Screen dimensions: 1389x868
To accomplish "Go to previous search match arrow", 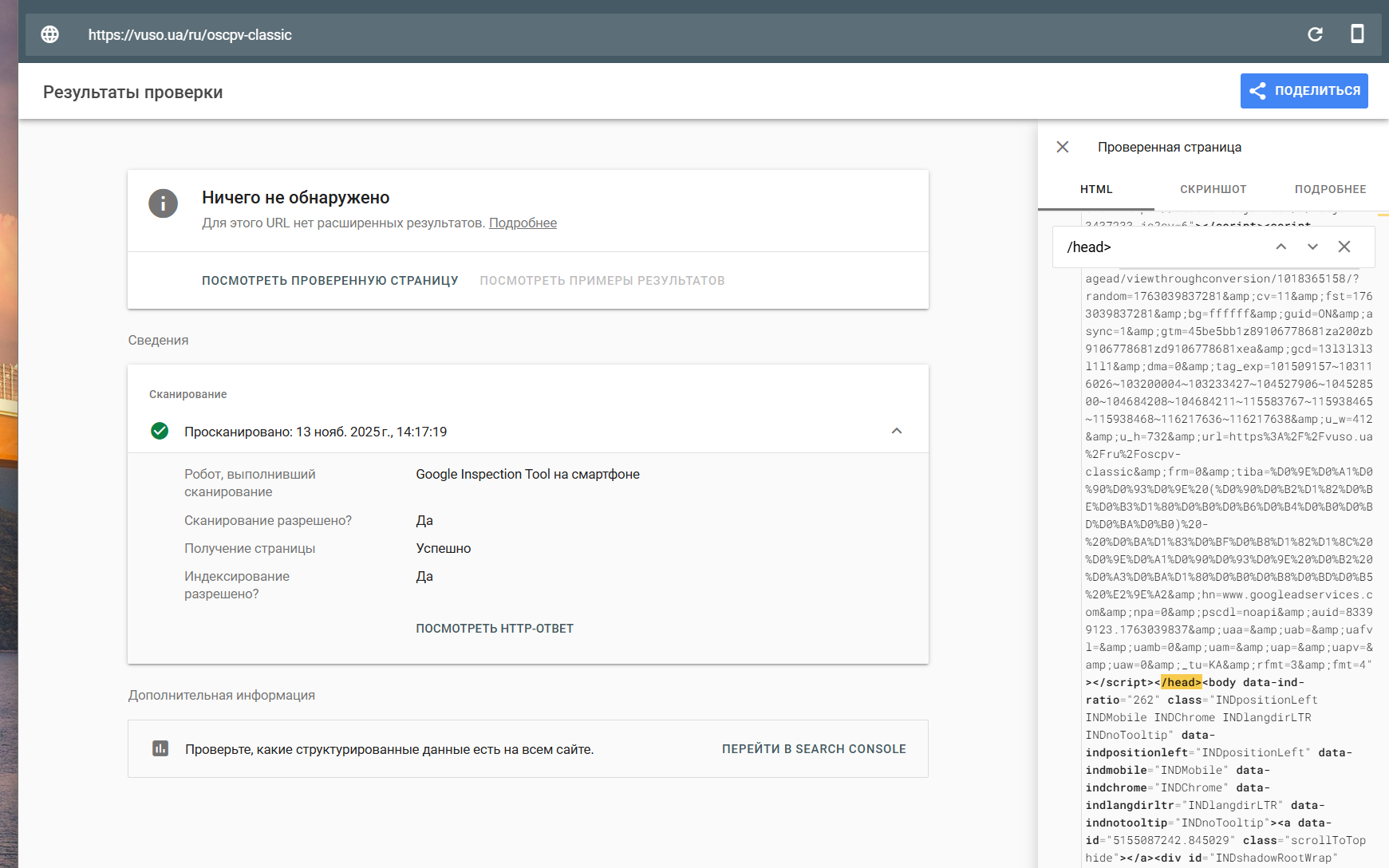I will [x=1280, y=247].
